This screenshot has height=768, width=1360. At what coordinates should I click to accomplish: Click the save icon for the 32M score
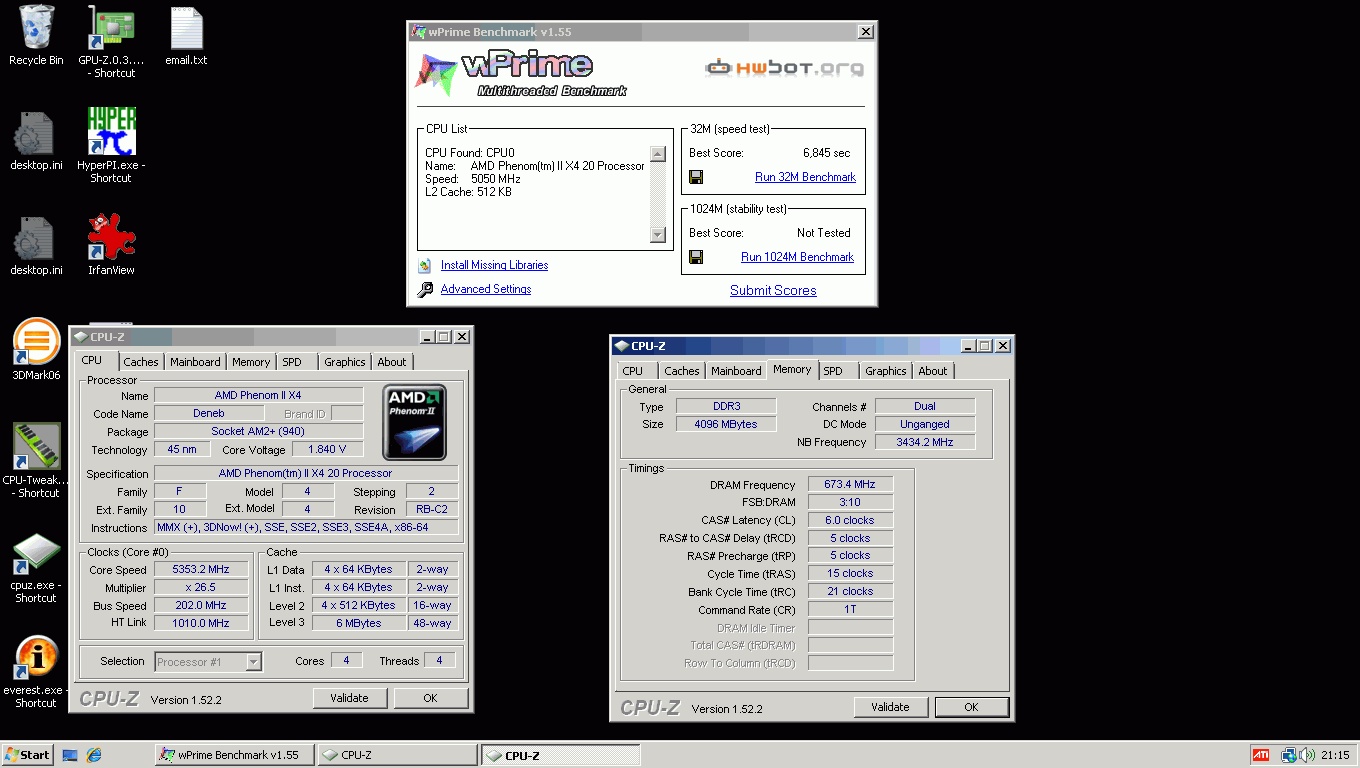pos(696,177)
